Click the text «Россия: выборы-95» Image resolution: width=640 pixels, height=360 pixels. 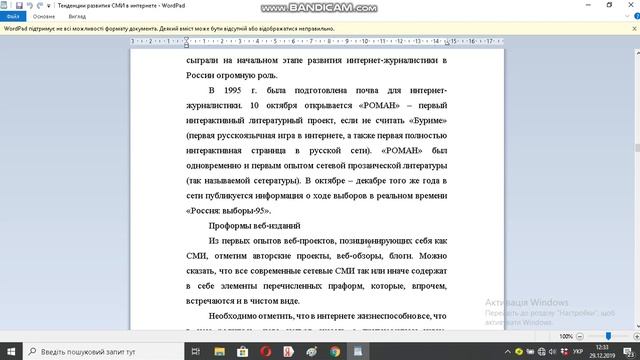[229, 211]
